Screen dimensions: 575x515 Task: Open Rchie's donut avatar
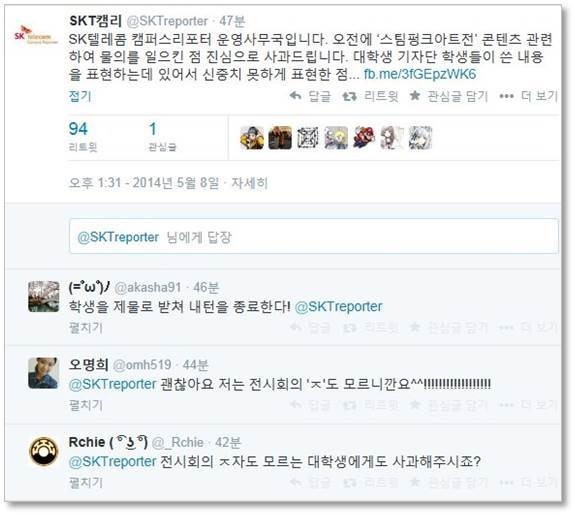(x=44, y=451)
